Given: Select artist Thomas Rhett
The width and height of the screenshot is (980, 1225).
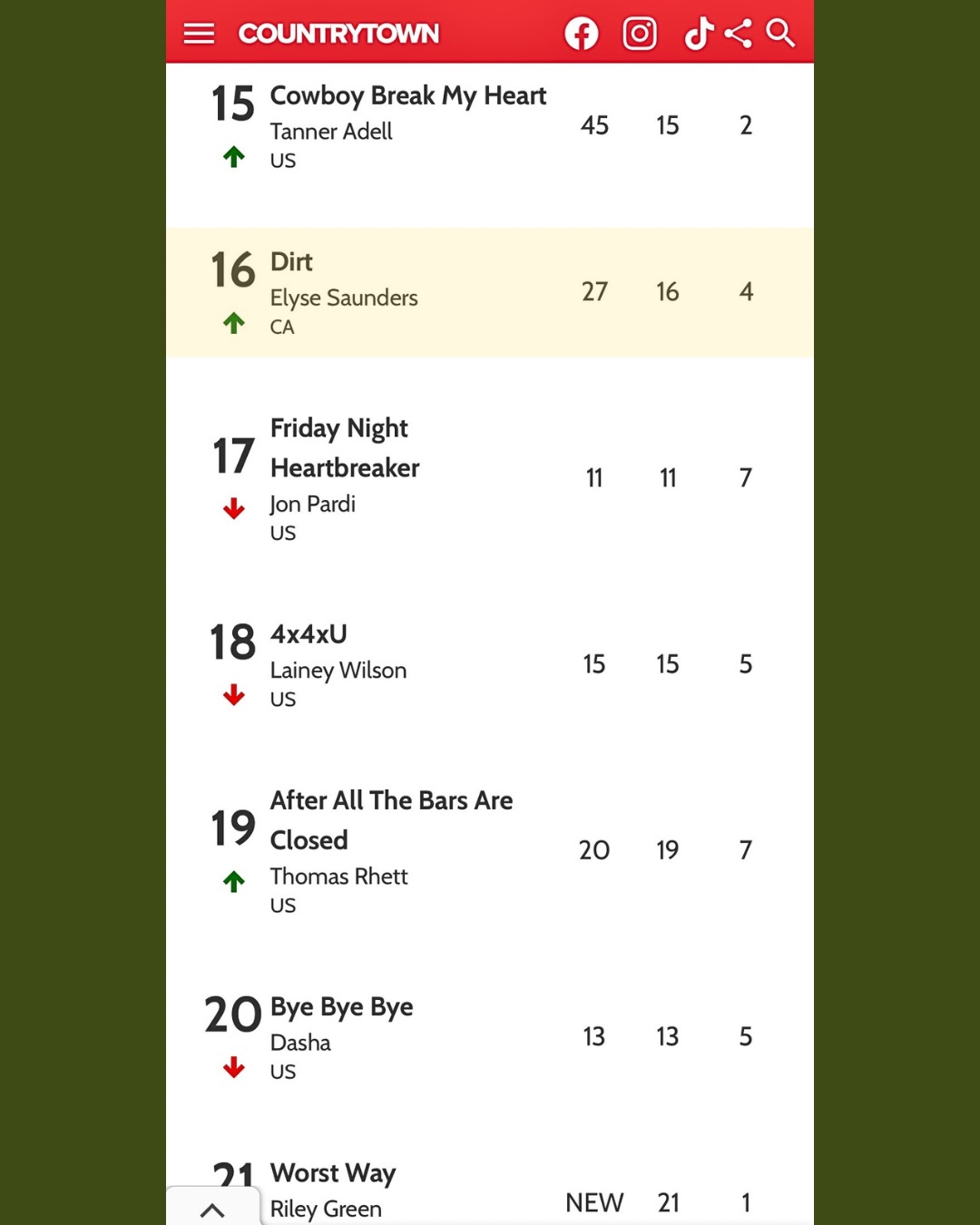Looking at the screenshot, I should (339, 877).
